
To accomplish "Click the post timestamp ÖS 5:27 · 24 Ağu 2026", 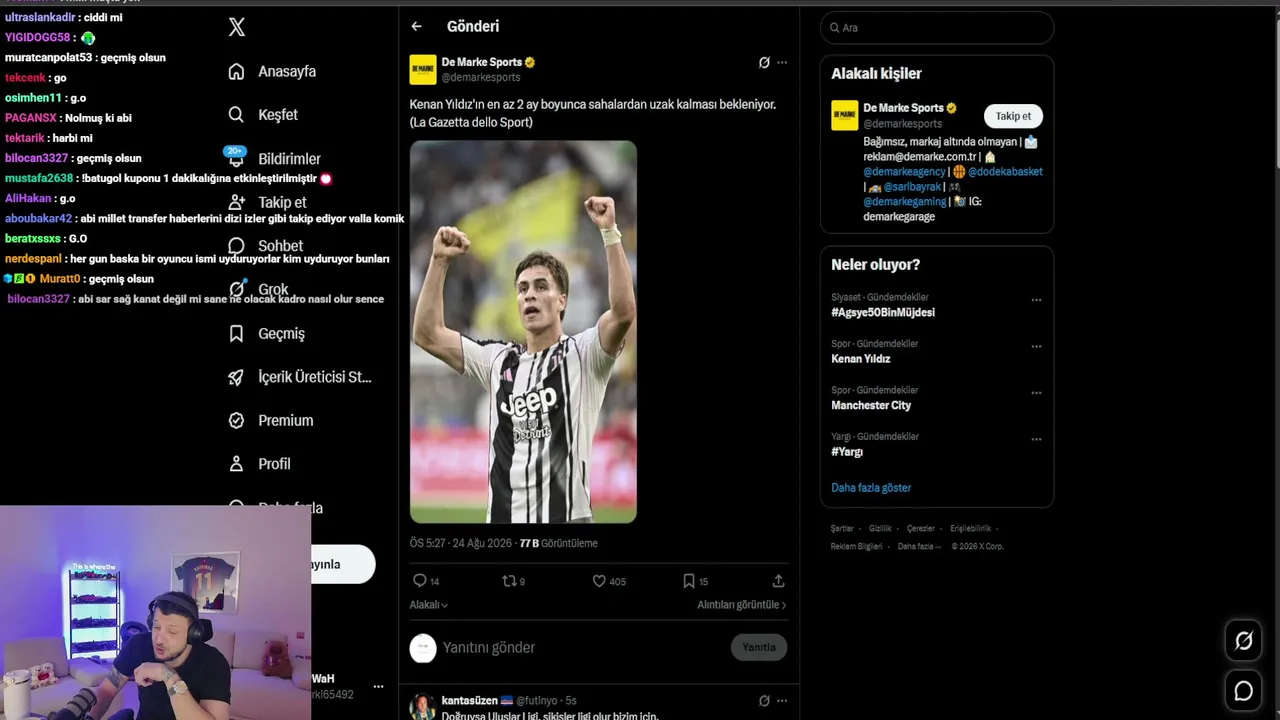I will [461, 544].
